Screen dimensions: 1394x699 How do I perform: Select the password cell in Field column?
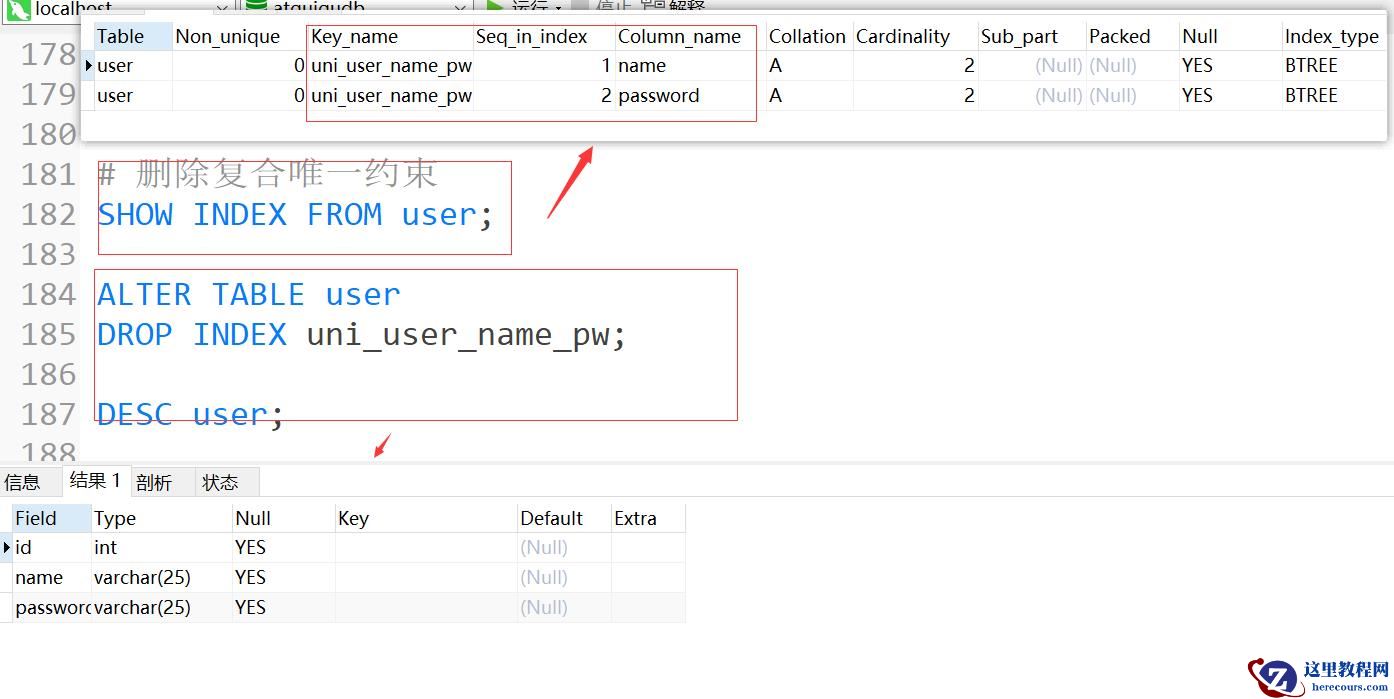click(x=51, y=607)
